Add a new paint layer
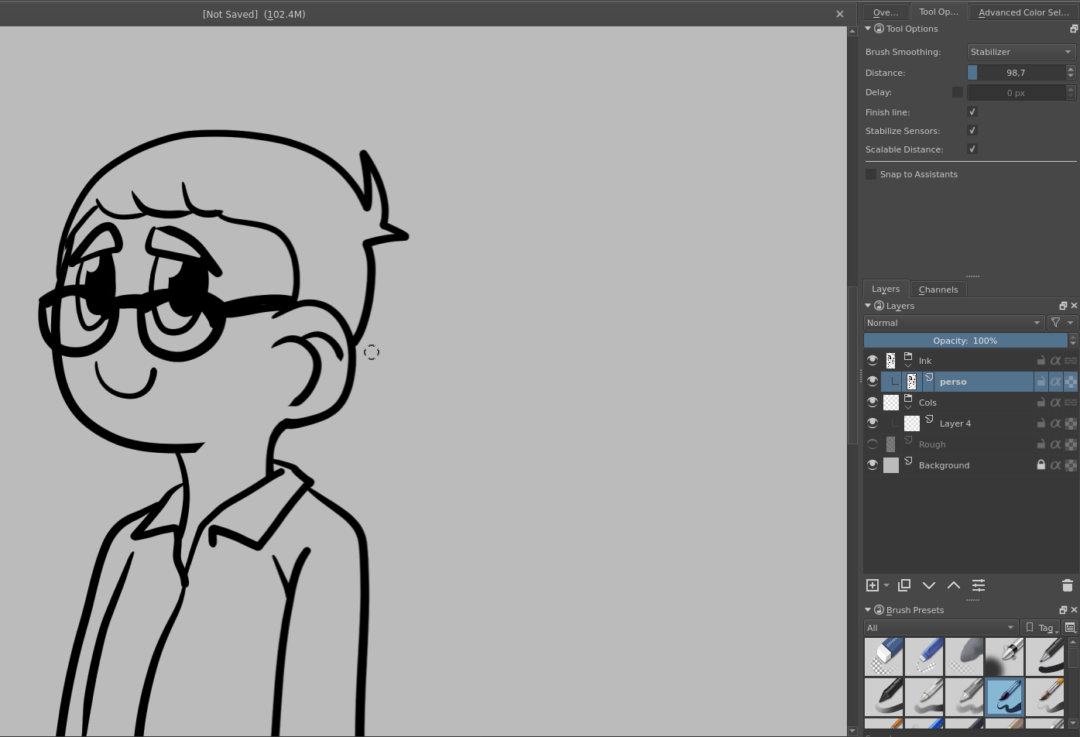The width and height of the screenshot is (1080, 737). pyautogui.click(x=872, y=585)
